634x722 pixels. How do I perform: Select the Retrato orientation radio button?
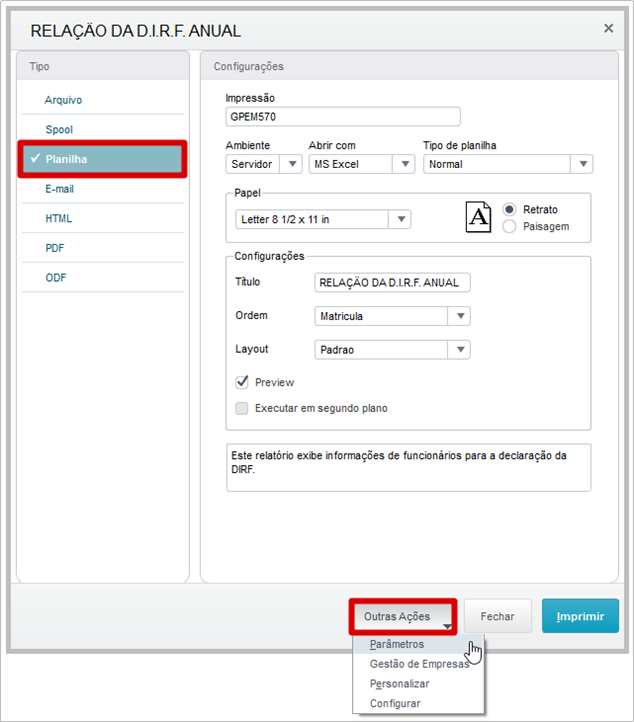click(x=509, y=210)
